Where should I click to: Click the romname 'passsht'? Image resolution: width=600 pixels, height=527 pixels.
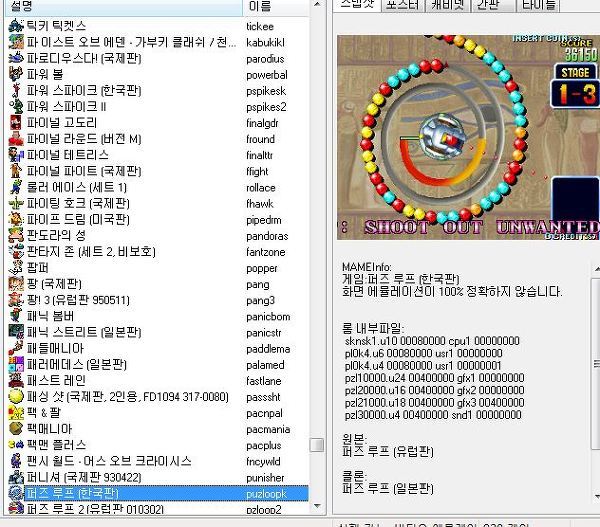point(263,397)
